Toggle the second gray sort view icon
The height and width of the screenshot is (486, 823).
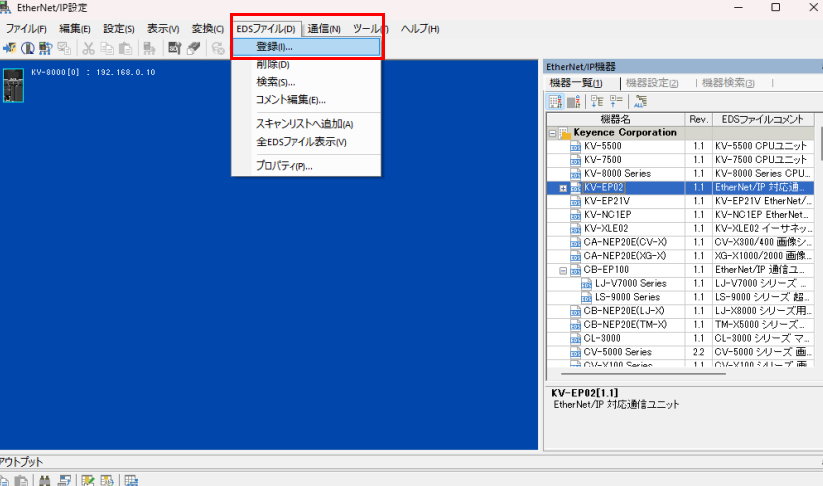tap(574, 101)
